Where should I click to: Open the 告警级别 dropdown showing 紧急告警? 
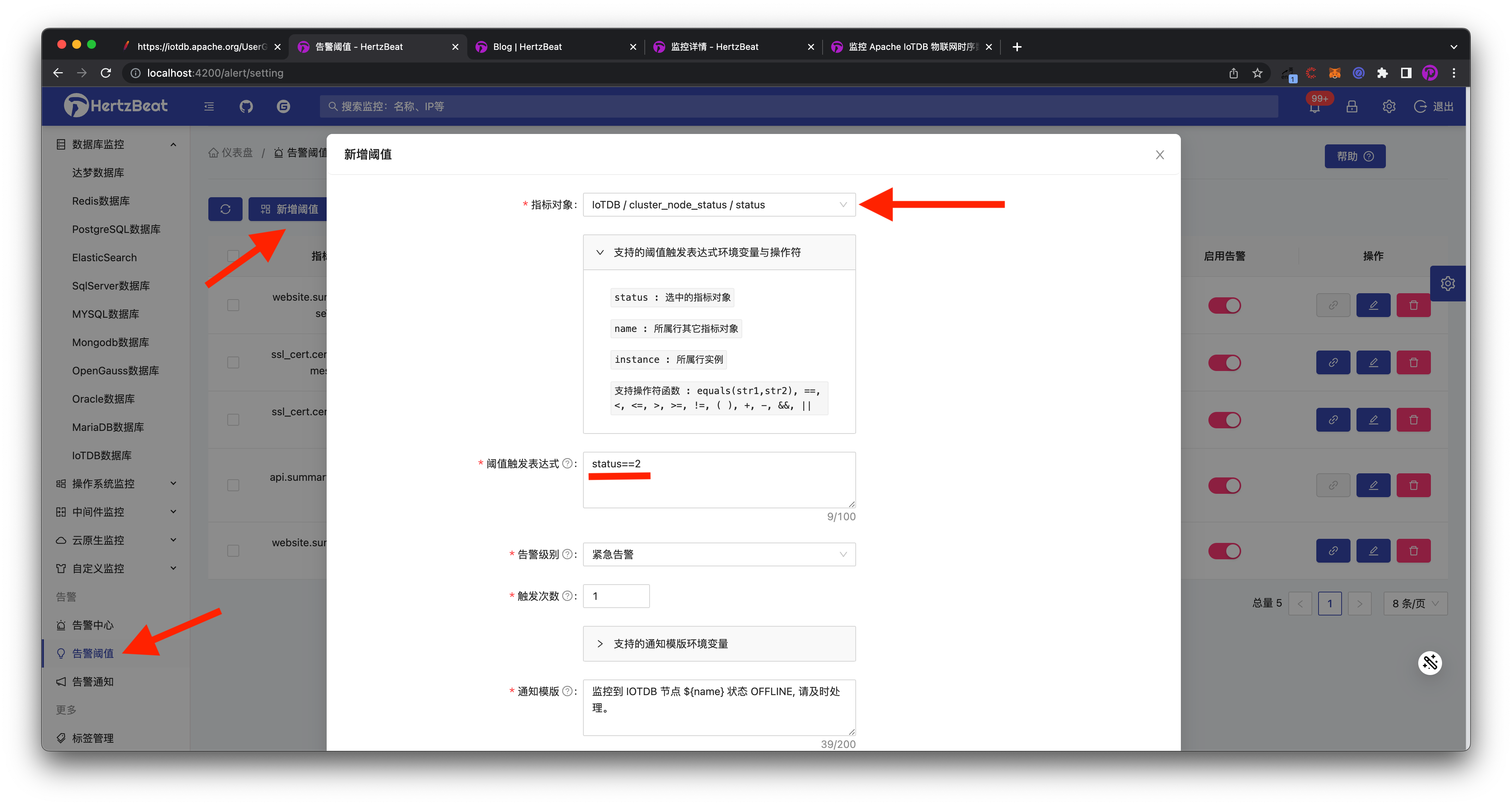(x=718, y=554)
